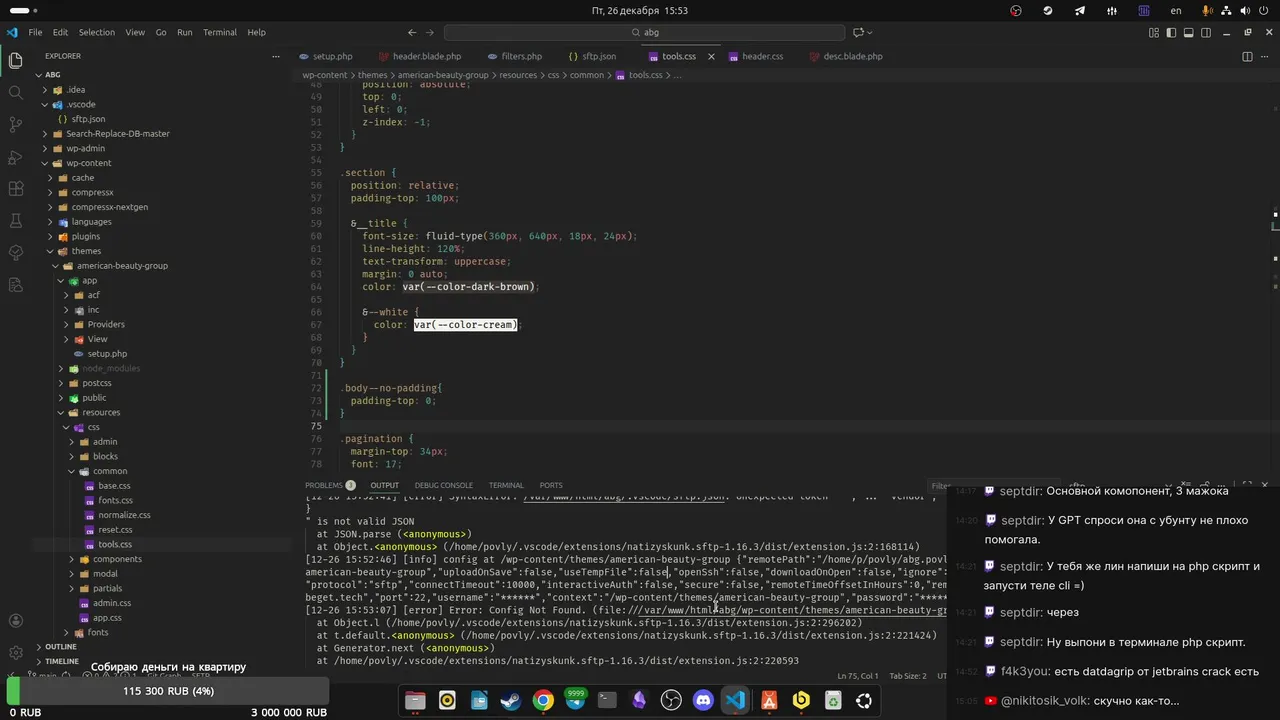Split the editor using the split icon
The image size is (1280, 720).
(x=1247, y=56)
